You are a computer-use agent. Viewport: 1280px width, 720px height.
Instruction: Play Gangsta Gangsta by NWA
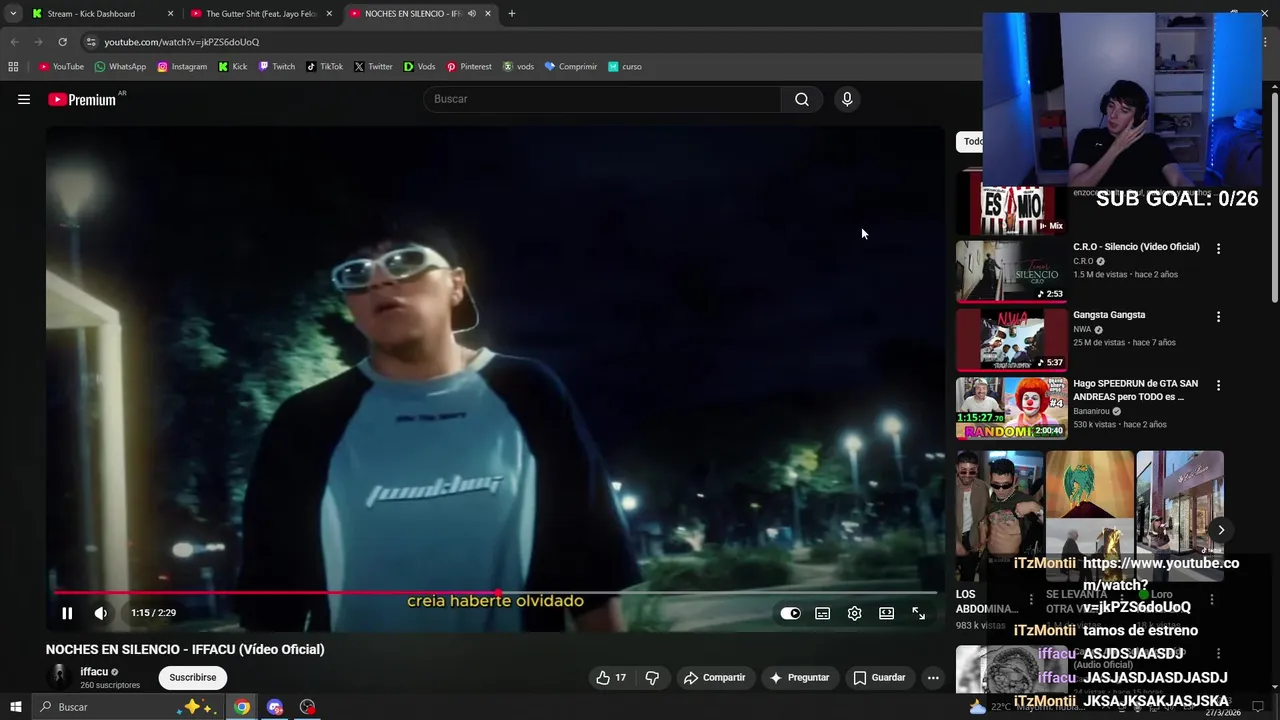point(1011,339)
